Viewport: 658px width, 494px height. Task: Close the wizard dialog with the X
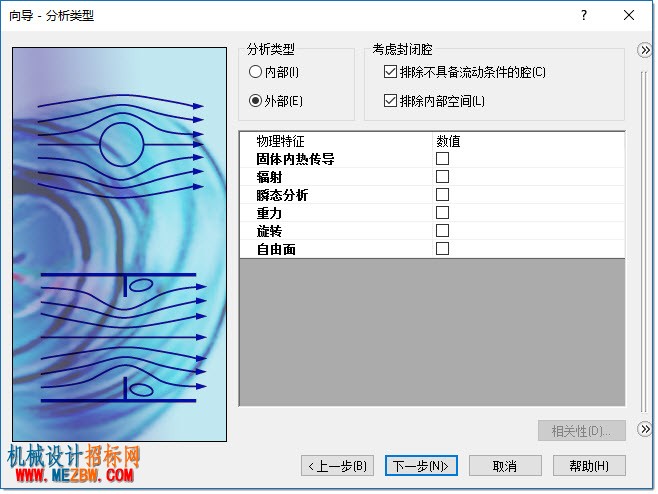click(x=629, y=16)
